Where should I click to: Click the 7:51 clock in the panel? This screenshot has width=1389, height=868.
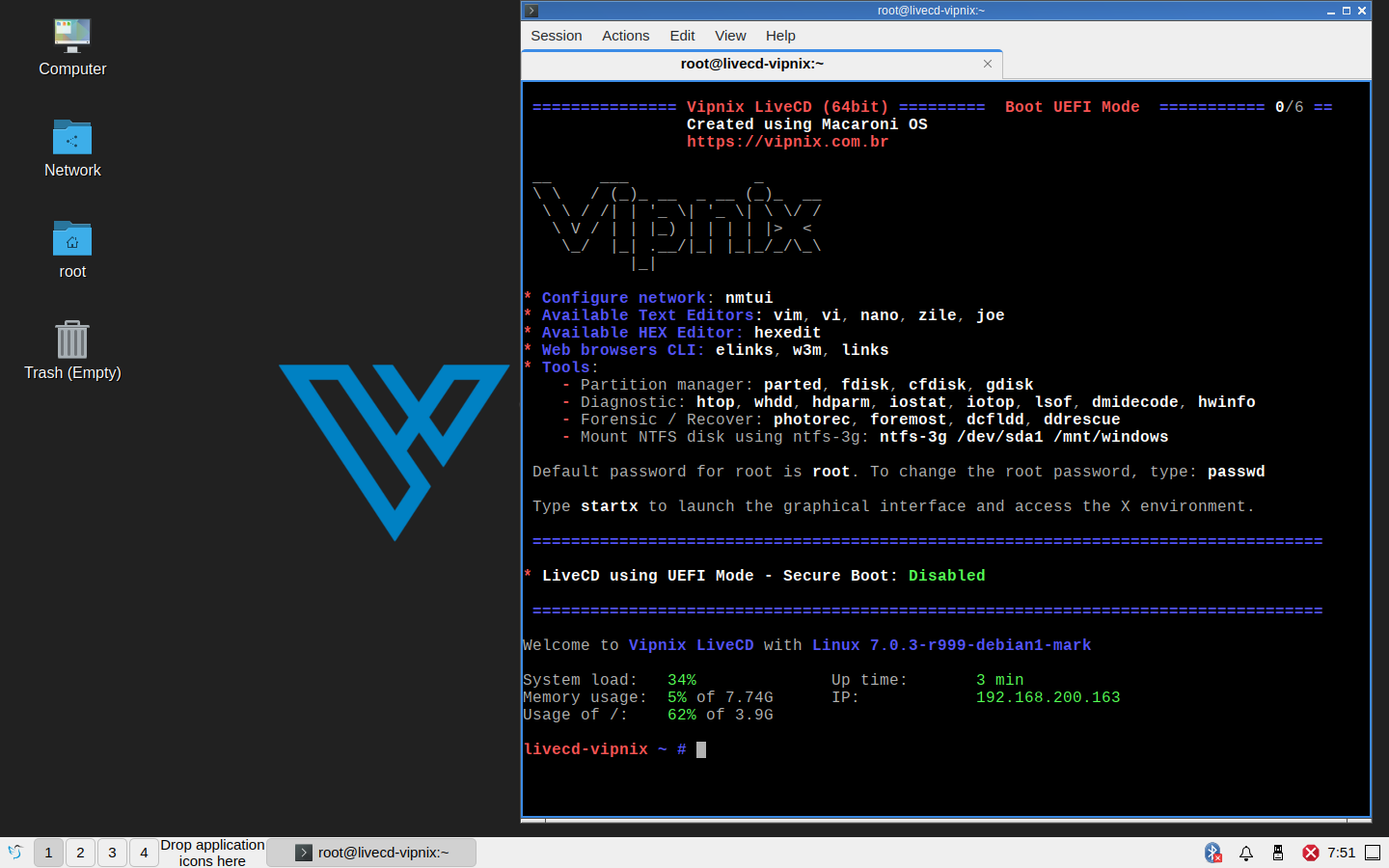pos(1342,853)
